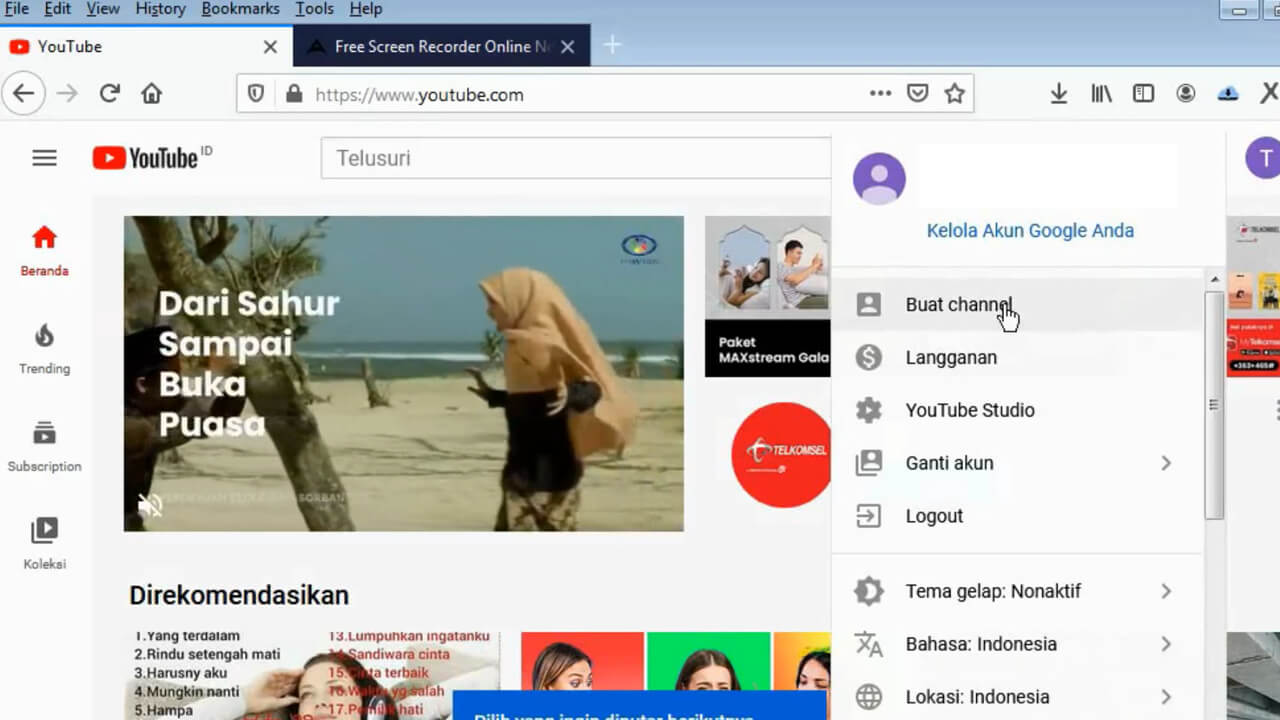The height and width of the screenshot is (720, 1280).
Task: Close the Free Screen Recorder tab
Action: point(568,46)
